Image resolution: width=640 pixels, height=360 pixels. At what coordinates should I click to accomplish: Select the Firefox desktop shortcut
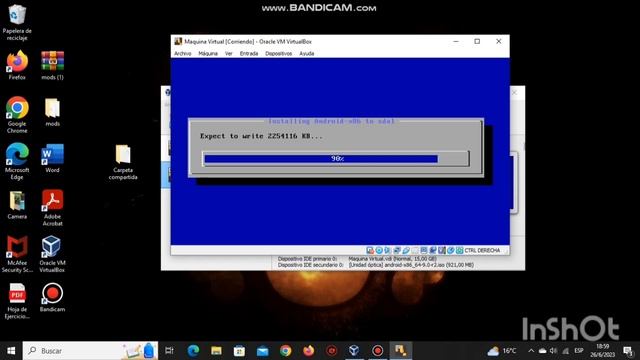(x=17, y=65)
